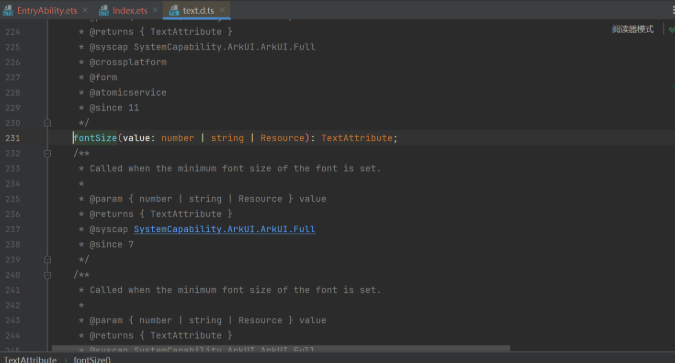Click '@returns { TextAttribute }' on line 236

point(161,214)
